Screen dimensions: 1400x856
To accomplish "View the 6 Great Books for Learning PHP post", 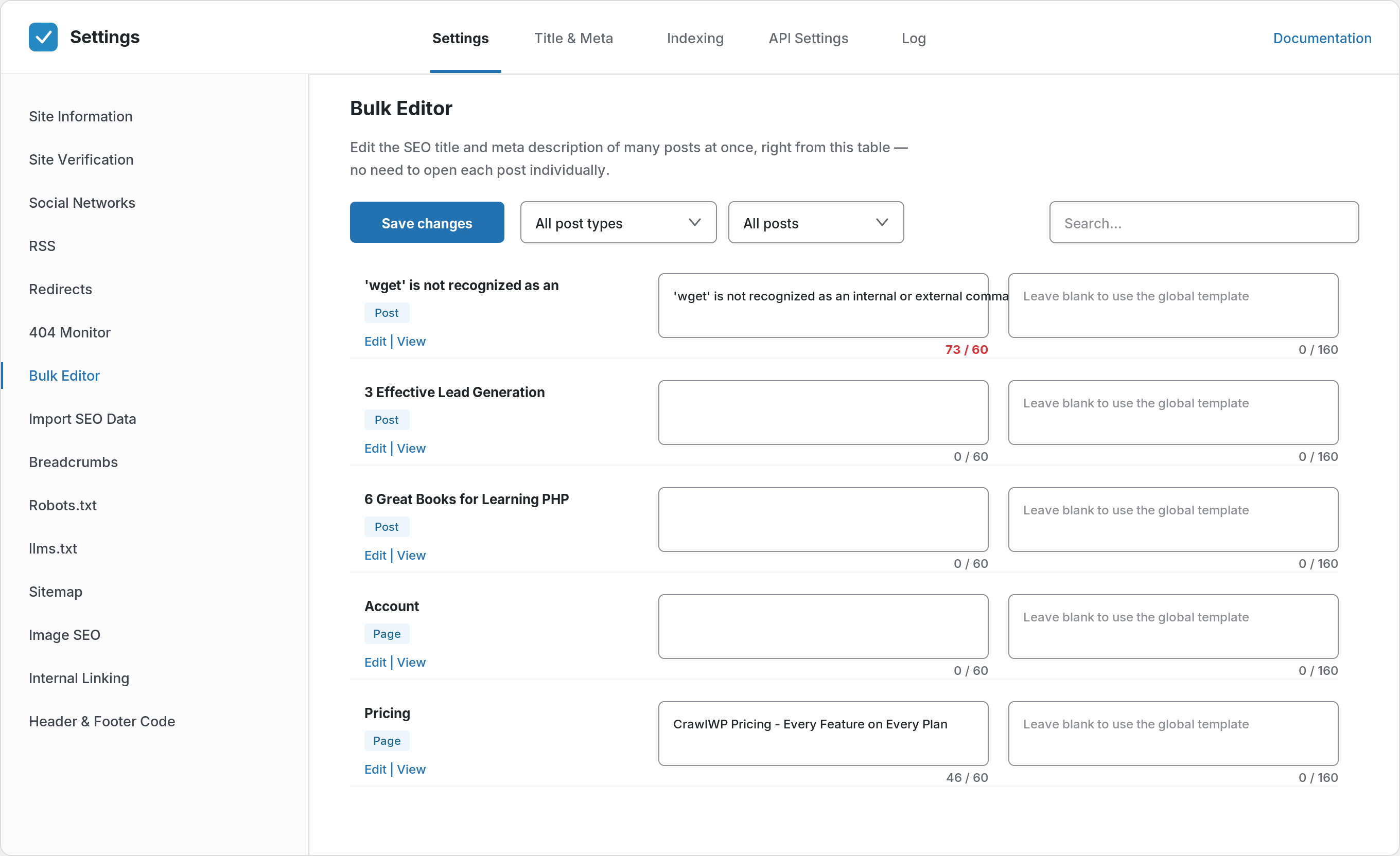I will click(411, 555).
